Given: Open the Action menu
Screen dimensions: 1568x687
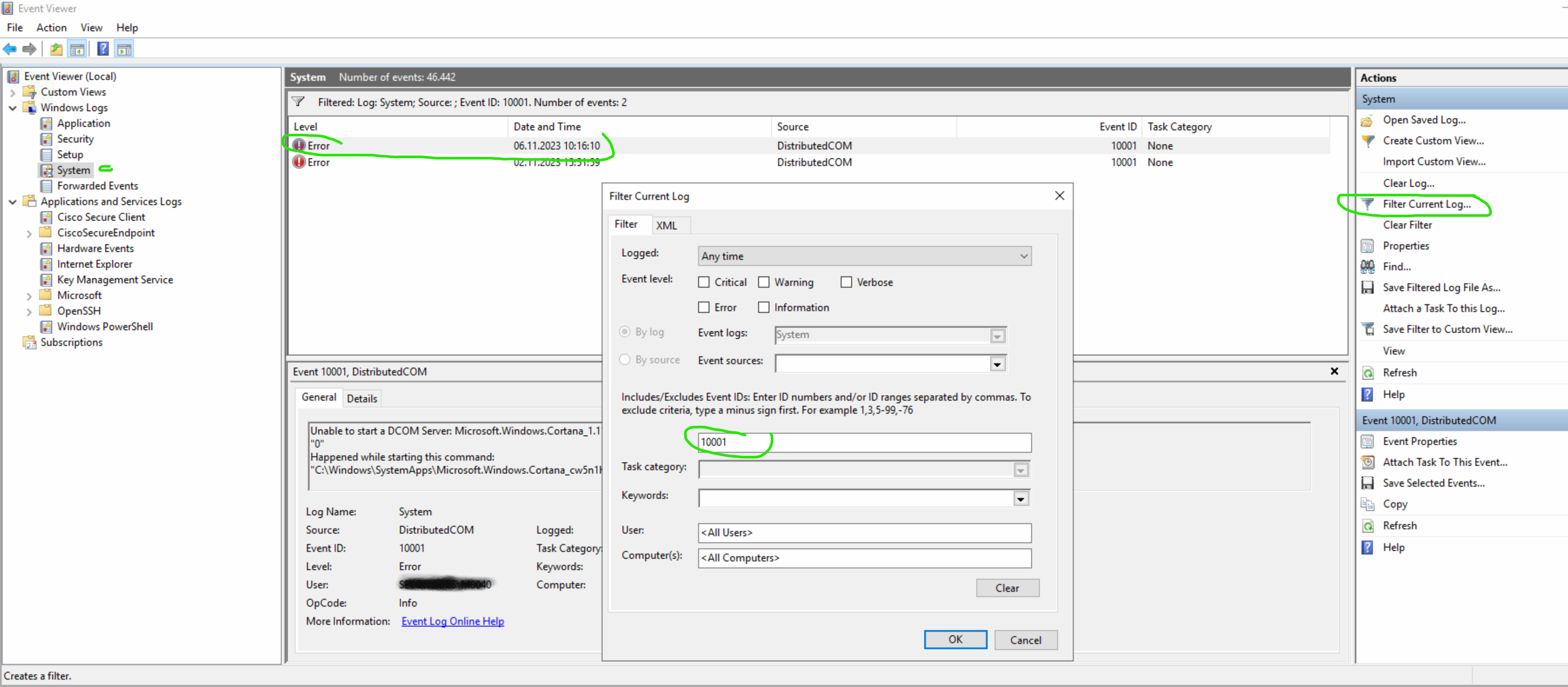Looking at the screenshot, I should click(x=51, y=27).
